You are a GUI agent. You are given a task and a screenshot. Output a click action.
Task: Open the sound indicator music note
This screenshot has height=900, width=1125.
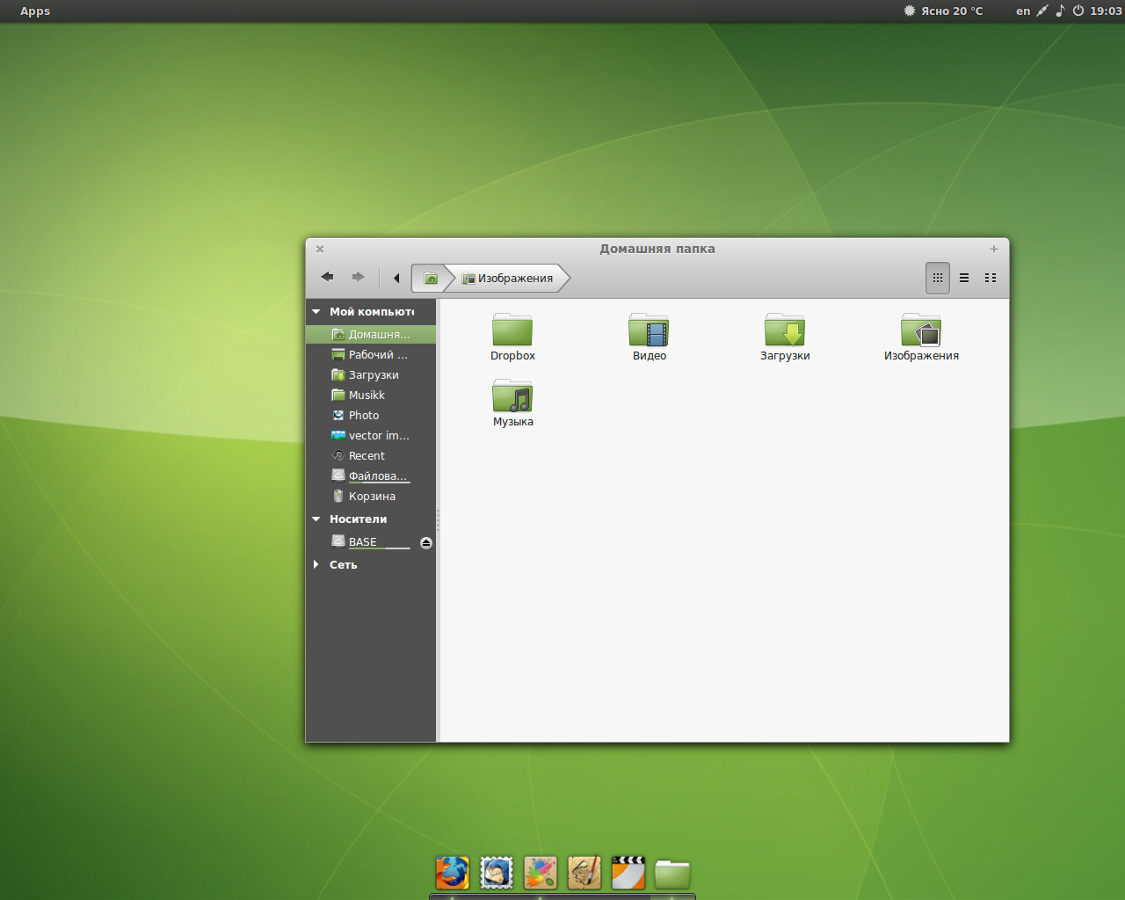tap(1060, 11)
